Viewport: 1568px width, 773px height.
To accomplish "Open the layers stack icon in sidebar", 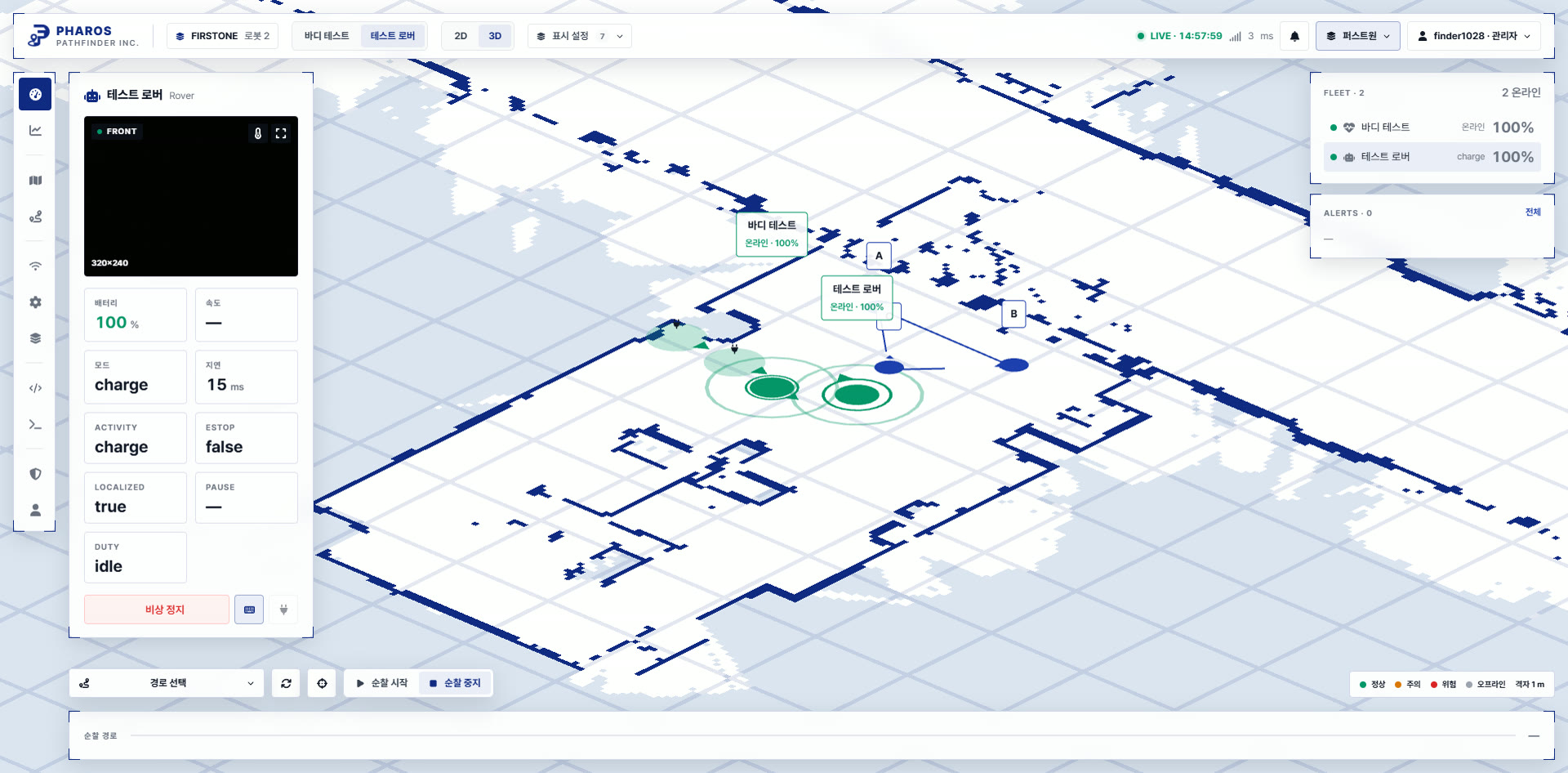I will pos(35,338).
